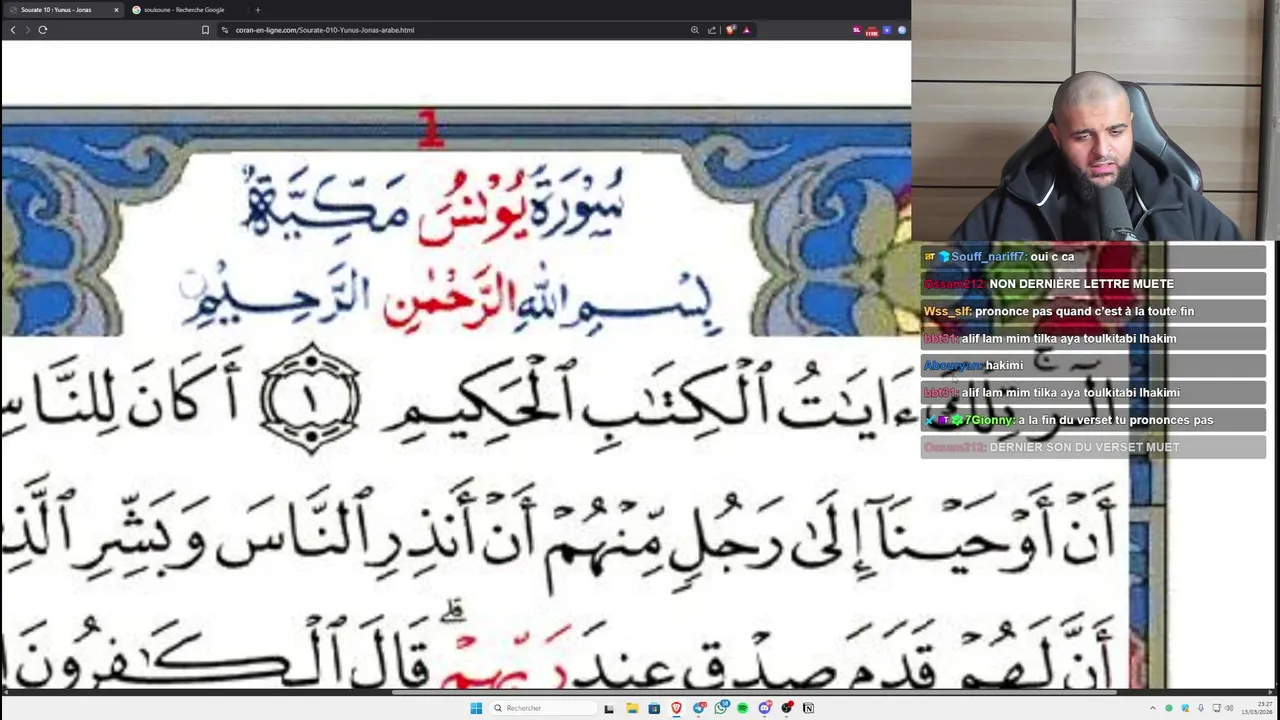
Task: Click chat message 'DERNIER SON DU VERSET MUET'
Action: pyautogui.click(x=1084, y=447)
